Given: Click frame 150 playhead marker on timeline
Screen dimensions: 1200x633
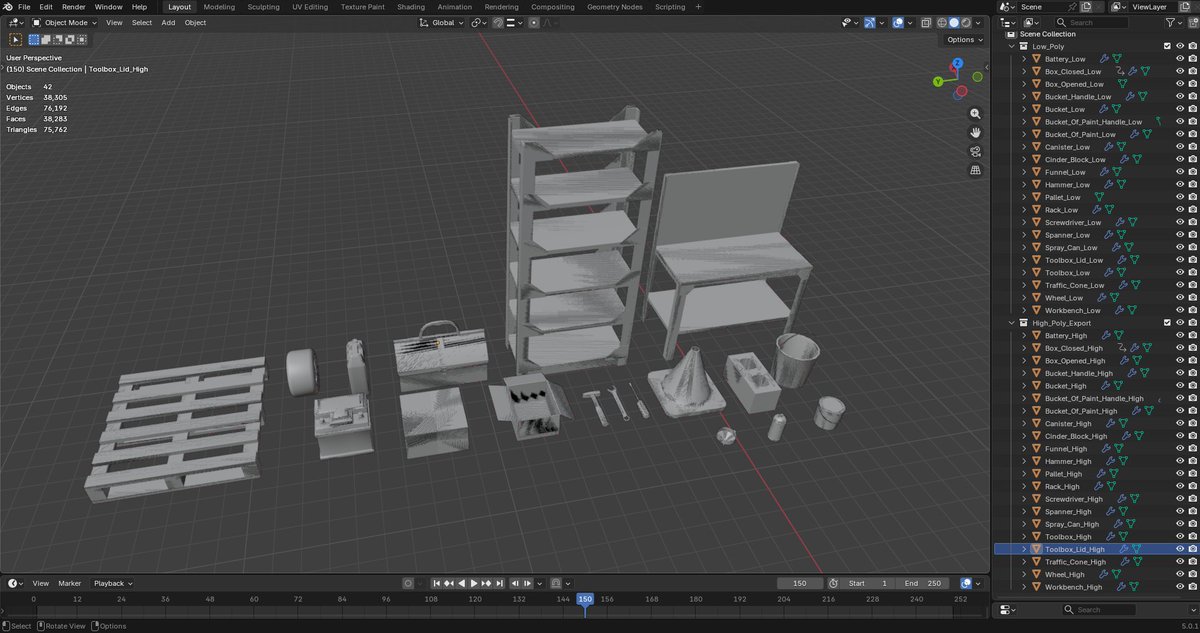Looking at the screenshot, I should click(585, 599).
